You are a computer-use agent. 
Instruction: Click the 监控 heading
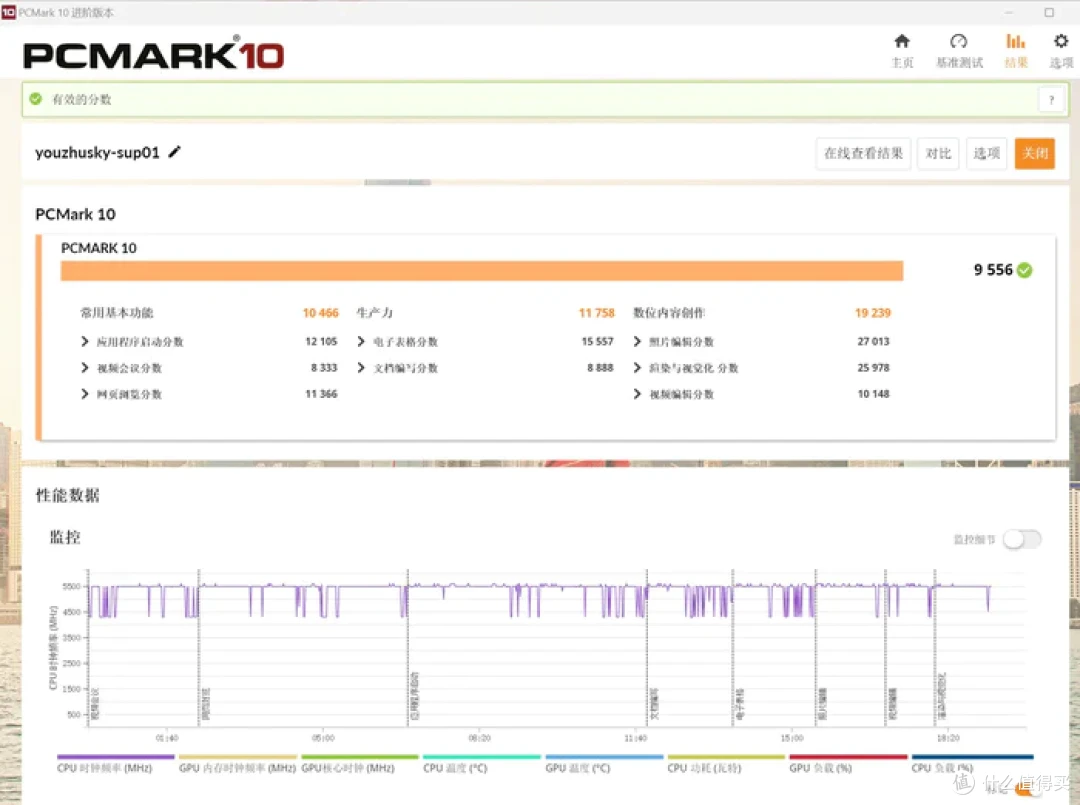tap(65, 537)
